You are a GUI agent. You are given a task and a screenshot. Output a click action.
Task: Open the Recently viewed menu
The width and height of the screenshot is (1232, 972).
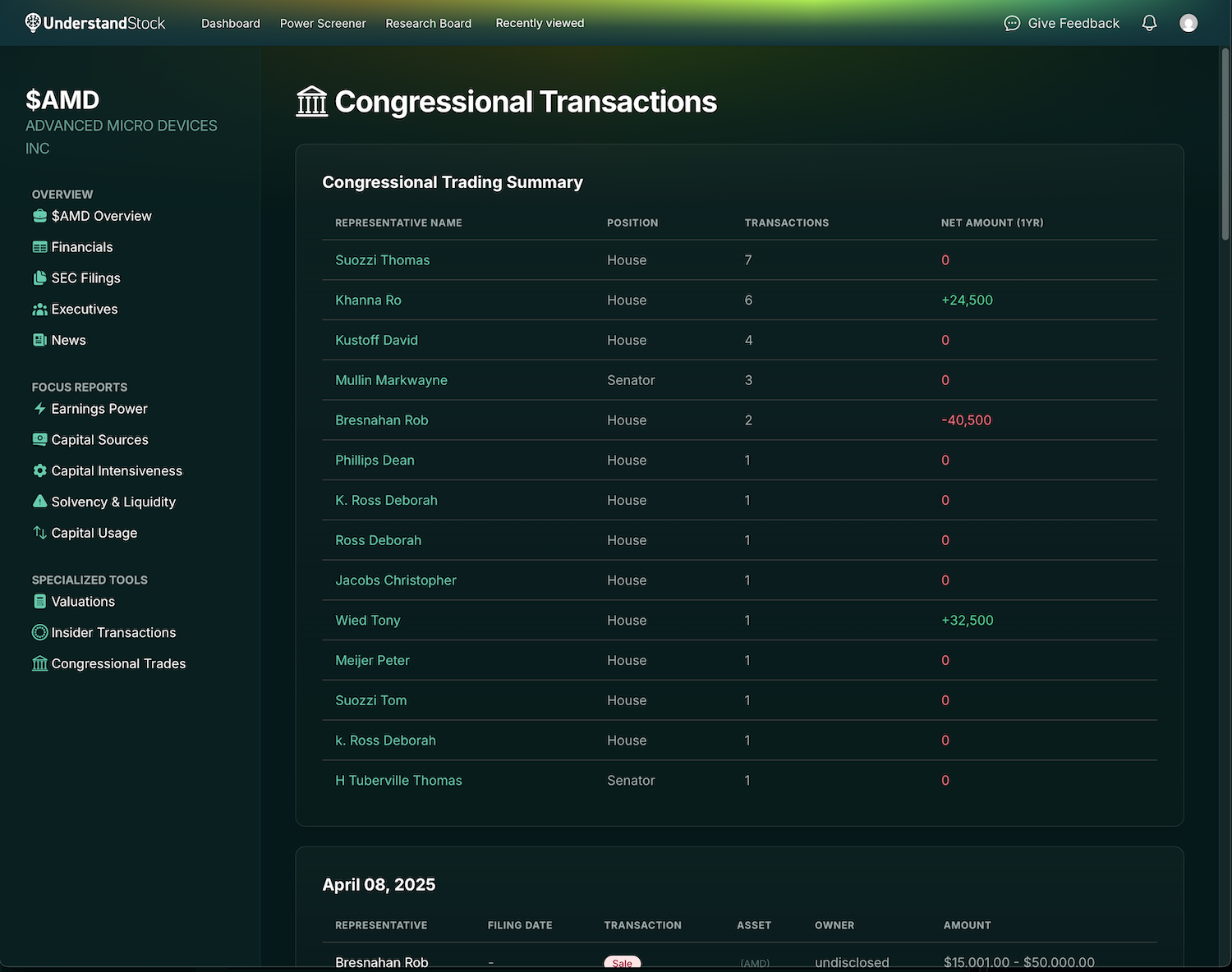(x=540, y=23)
